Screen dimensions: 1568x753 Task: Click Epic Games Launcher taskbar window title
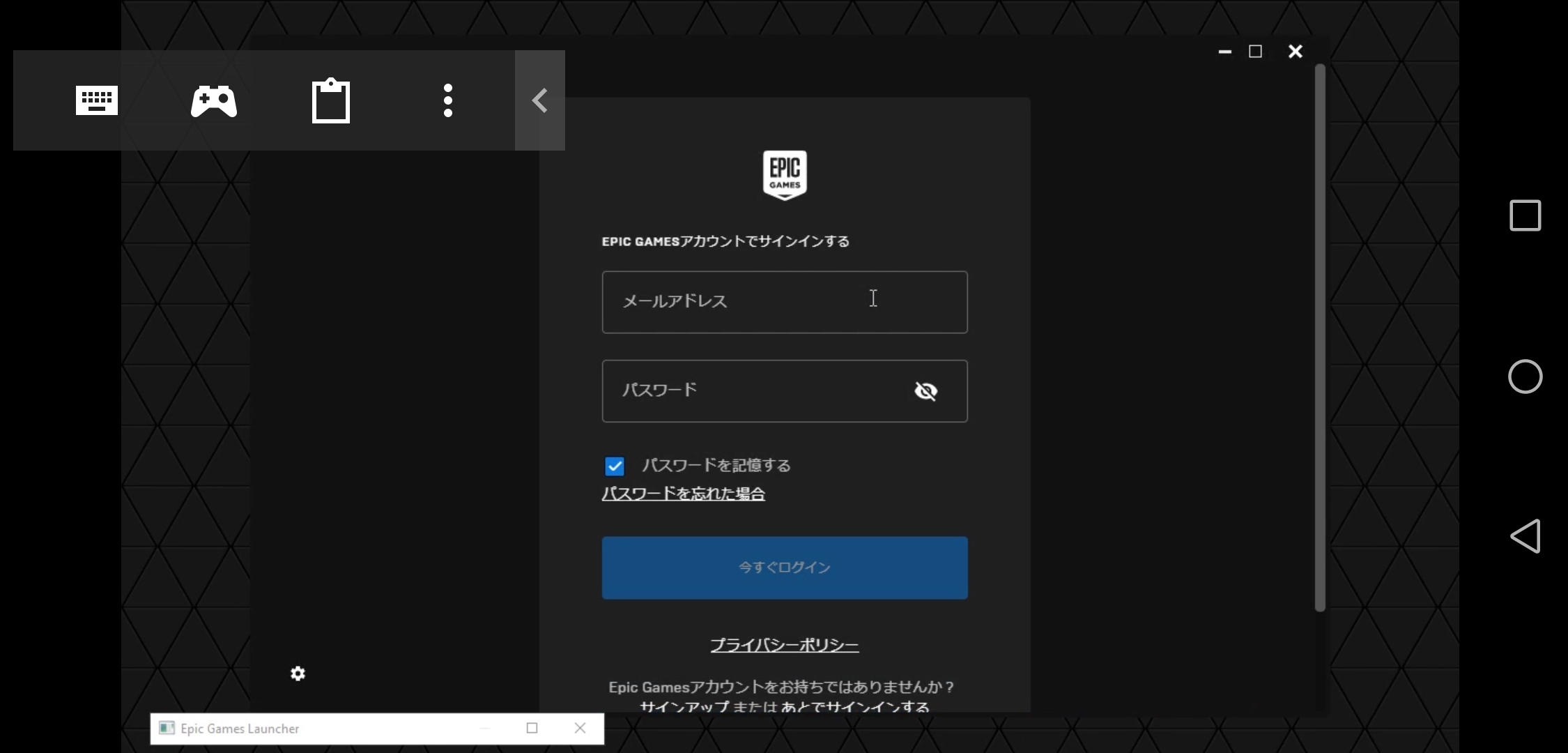pyautogui.click(x=240, y=729)
